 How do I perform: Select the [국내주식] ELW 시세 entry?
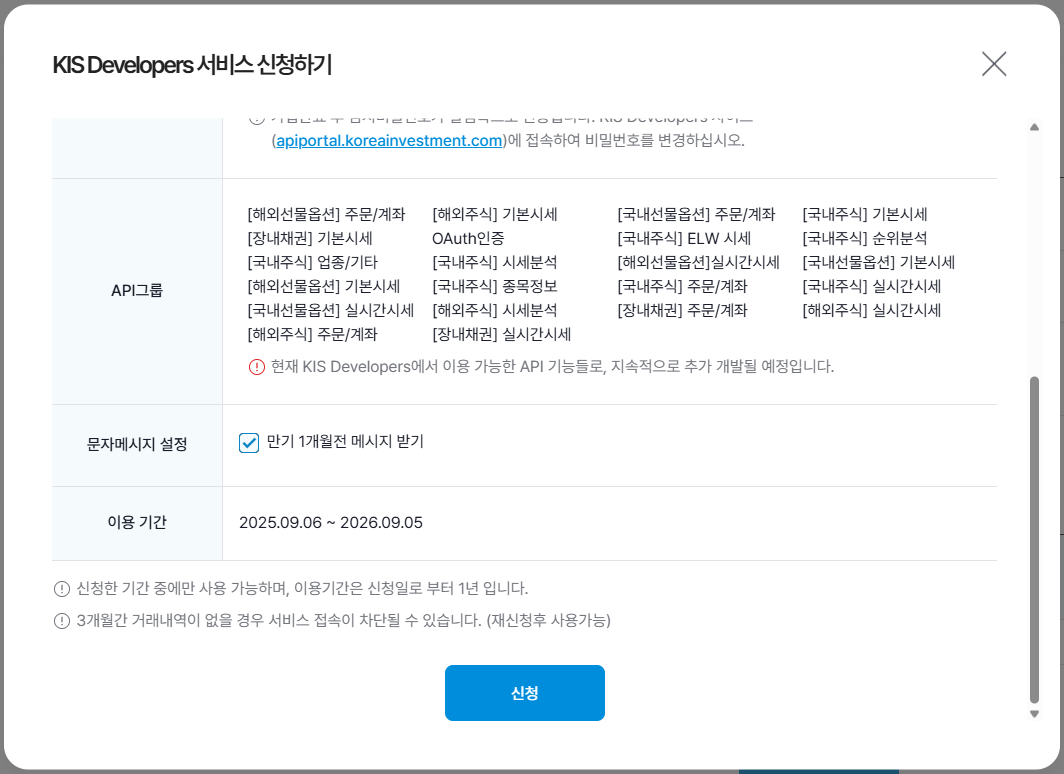point(684,238)
